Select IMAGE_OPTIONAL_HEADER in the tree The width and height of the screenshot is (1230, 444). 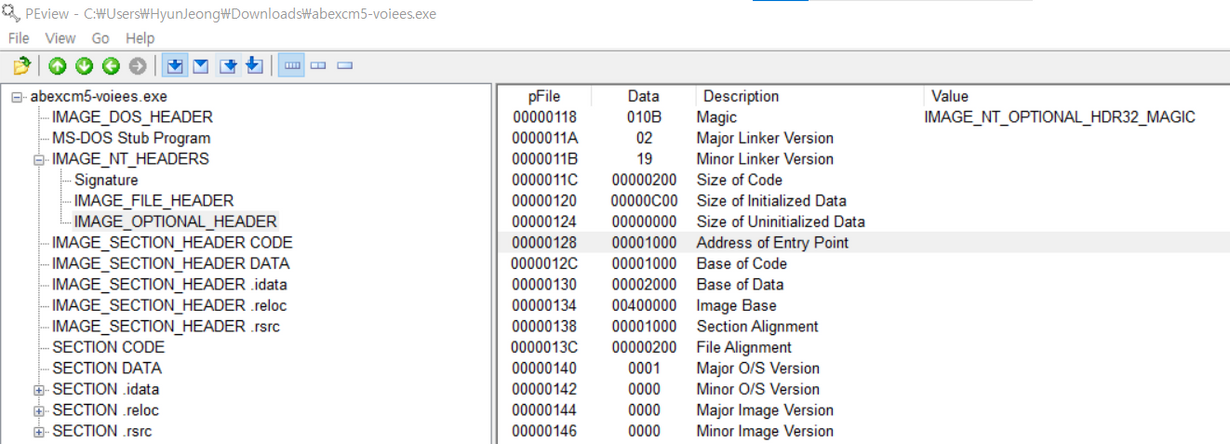click(x=175, y=222)
